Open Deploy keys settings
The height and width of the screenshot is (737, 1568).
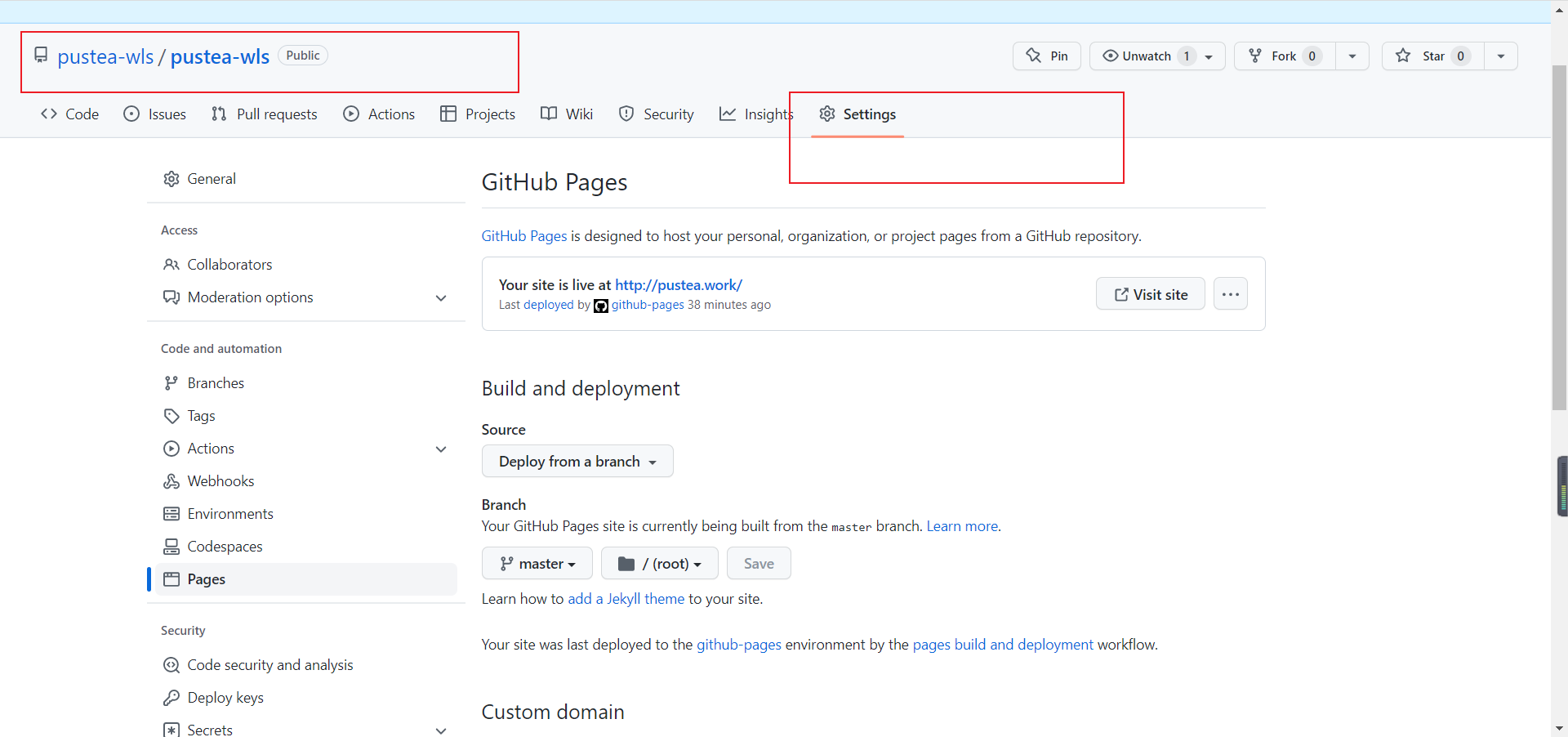pyautogui.click(x=225, y=698)
